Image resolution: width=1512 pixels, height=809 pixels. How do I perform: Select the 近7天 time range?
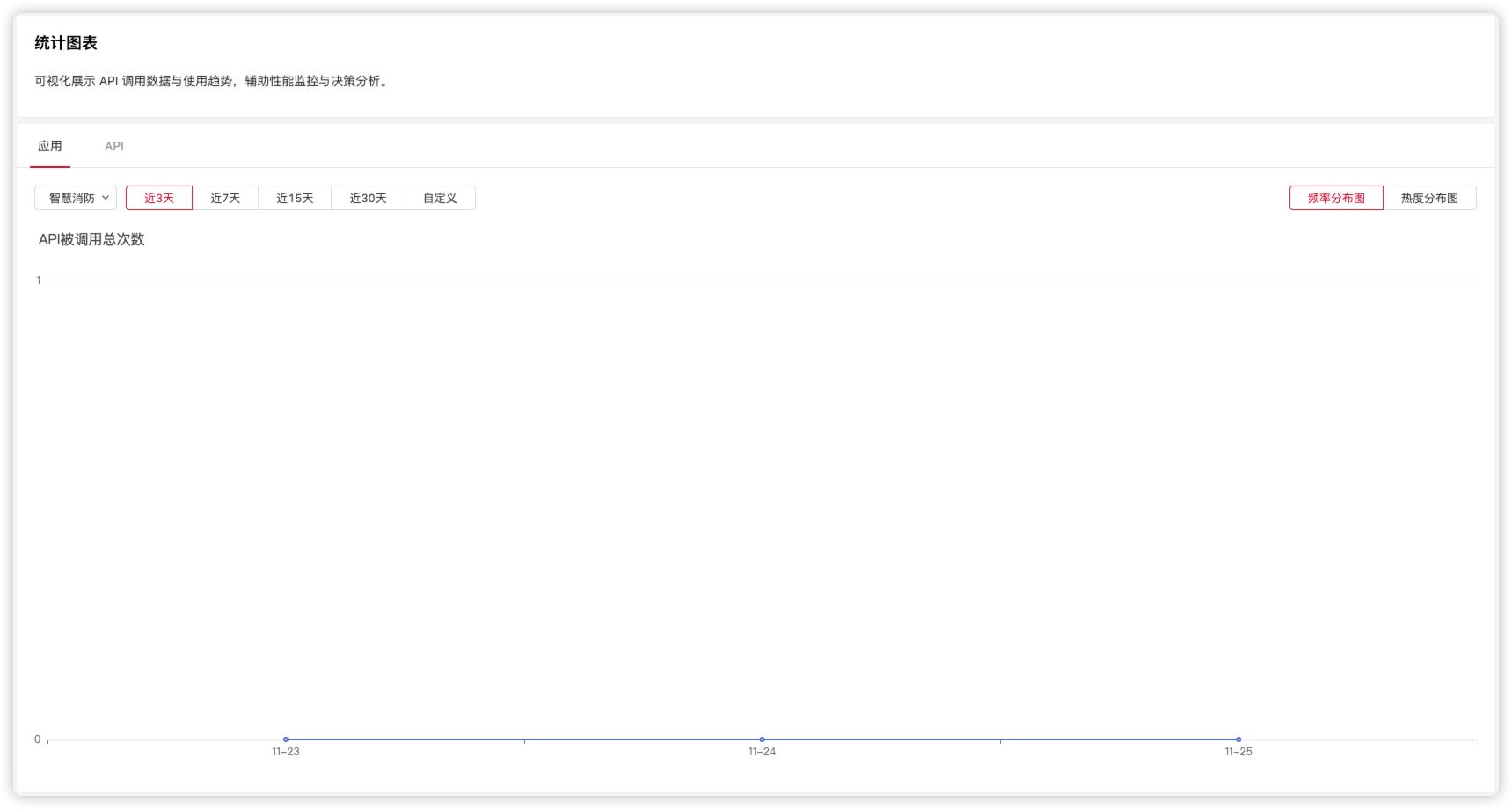225,198
